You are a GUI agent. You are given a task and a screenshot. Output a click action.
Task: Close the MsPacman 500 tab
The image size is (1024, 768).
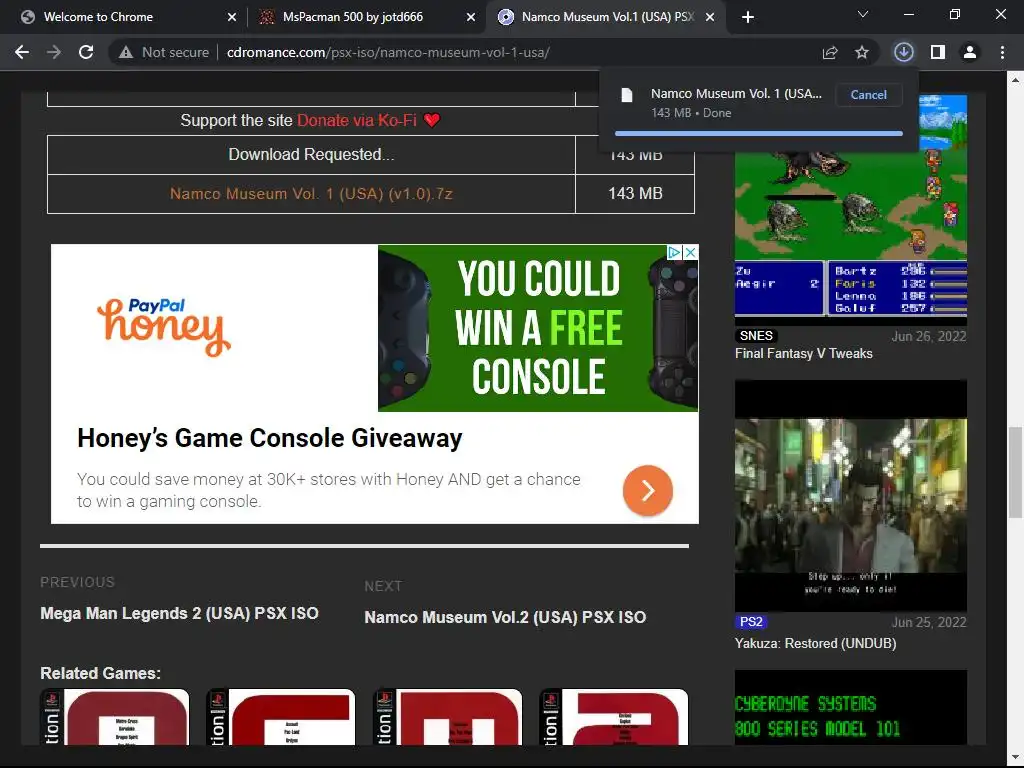471,17
